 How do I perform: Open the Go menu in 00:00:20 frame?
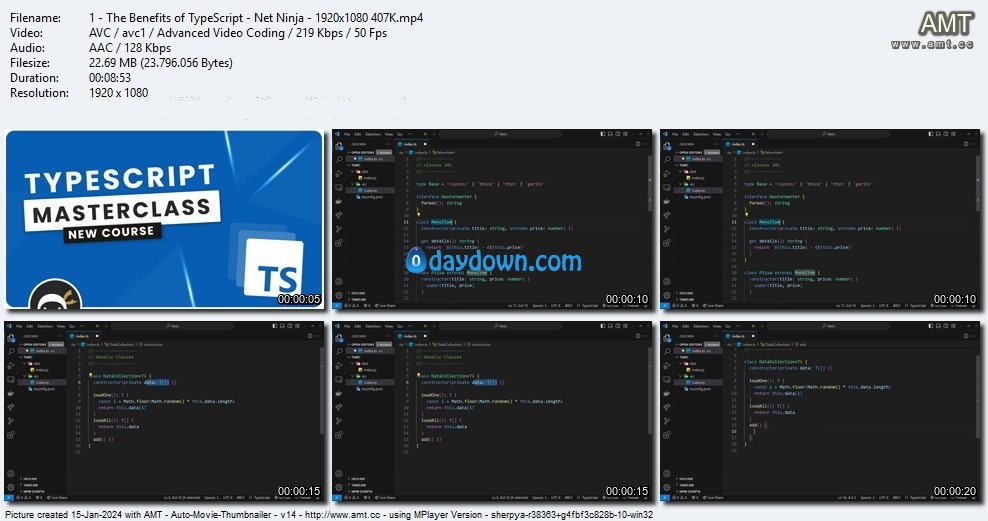pyautogui.click(x=728, y=326)
